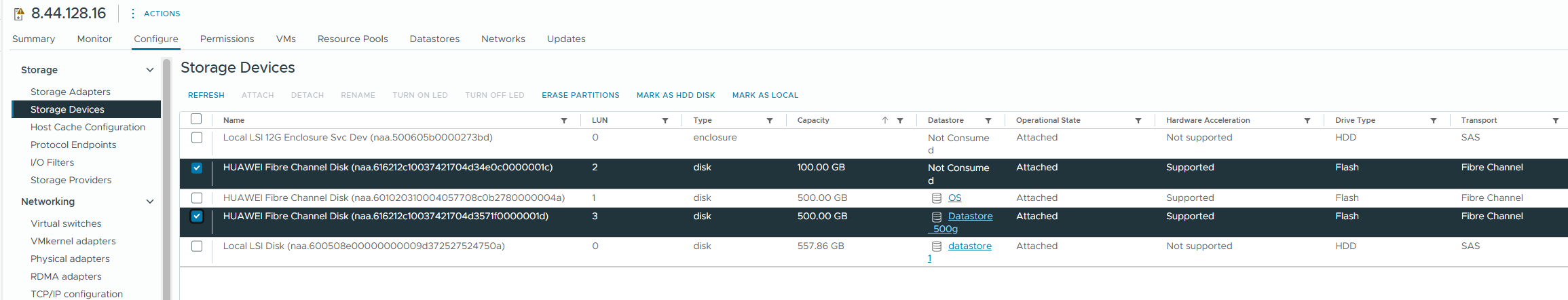Click the datastore icon beside datastore1

(x=937, y=246)
